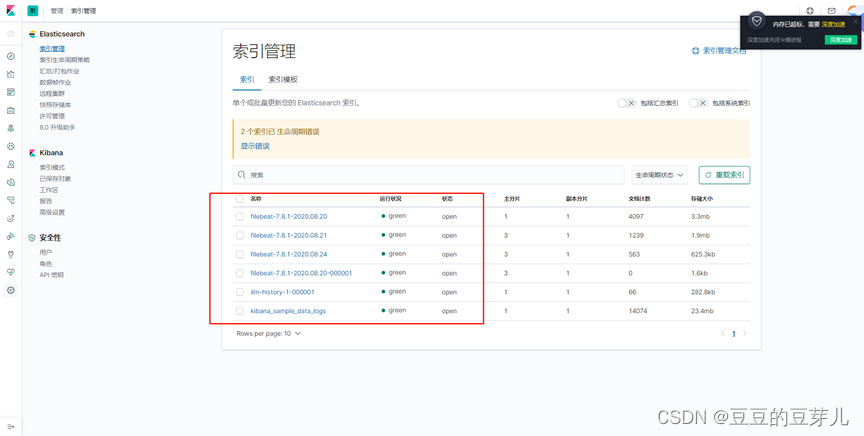Click yellow 深度加速 link in popup
Screen dimensions: 864x436
tap(833, 24)
